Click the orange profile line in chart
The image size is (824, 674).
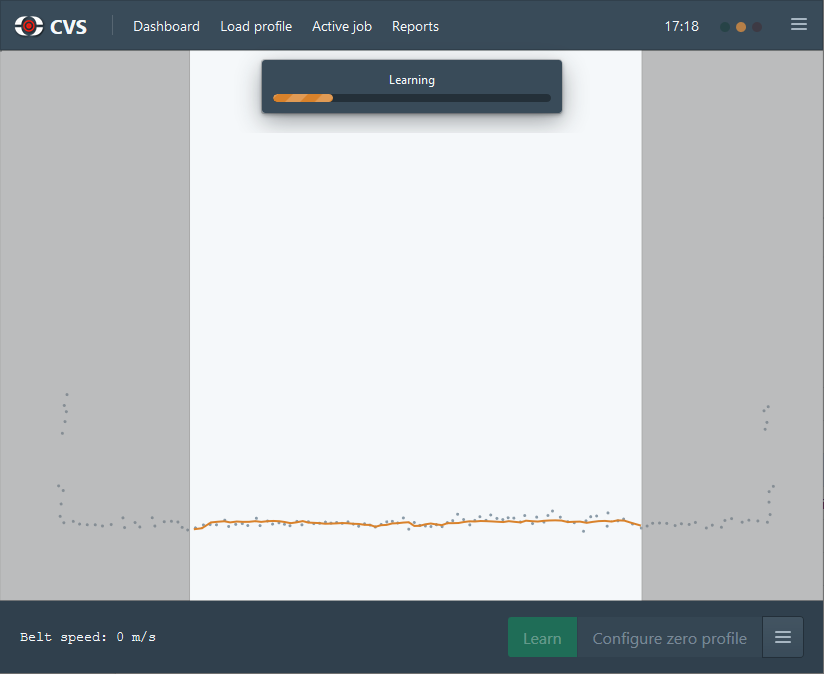click(417, 523)
